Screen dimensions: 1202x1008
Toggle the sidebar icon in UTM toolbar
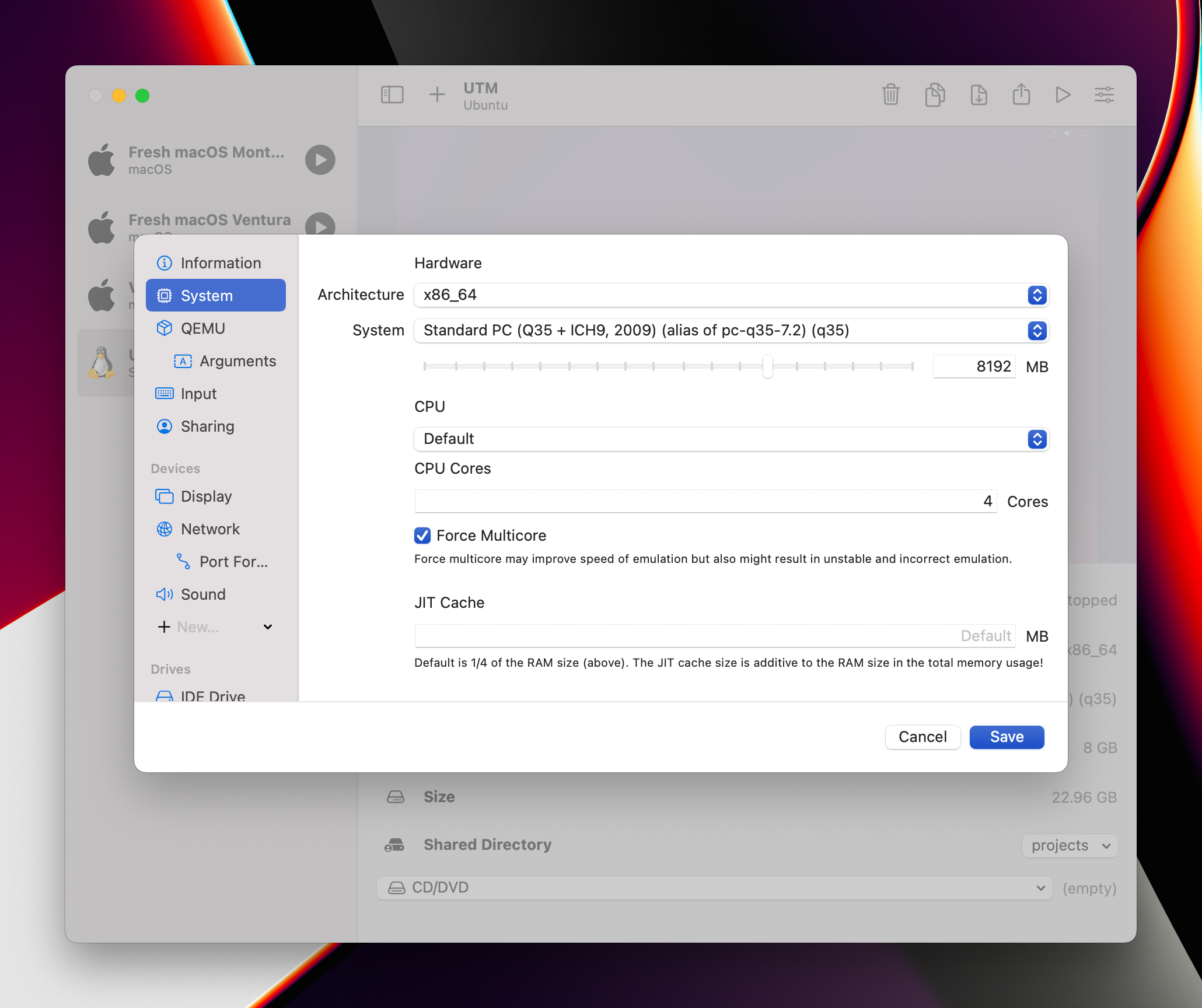pos(392,94)
